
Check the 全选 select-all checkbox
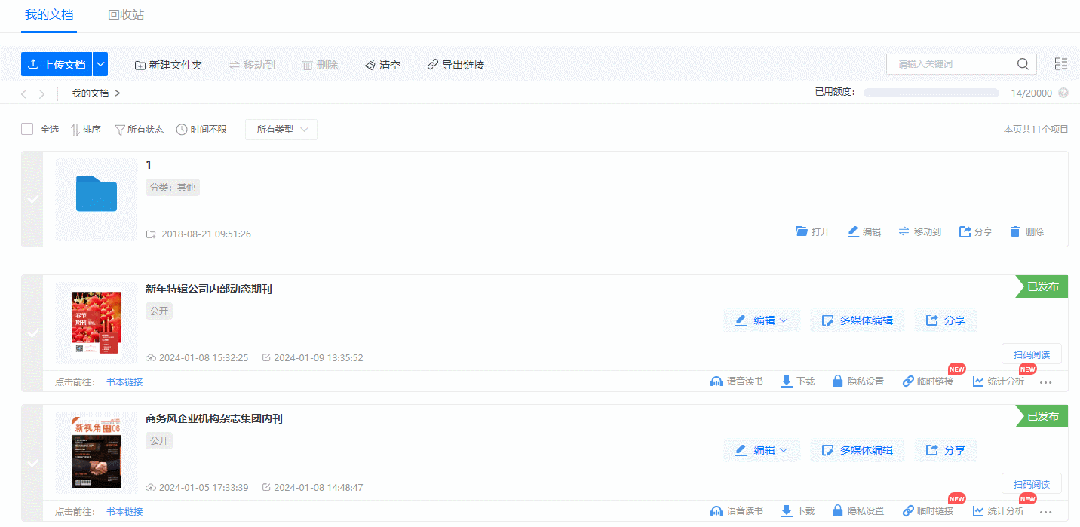point(27,129)
